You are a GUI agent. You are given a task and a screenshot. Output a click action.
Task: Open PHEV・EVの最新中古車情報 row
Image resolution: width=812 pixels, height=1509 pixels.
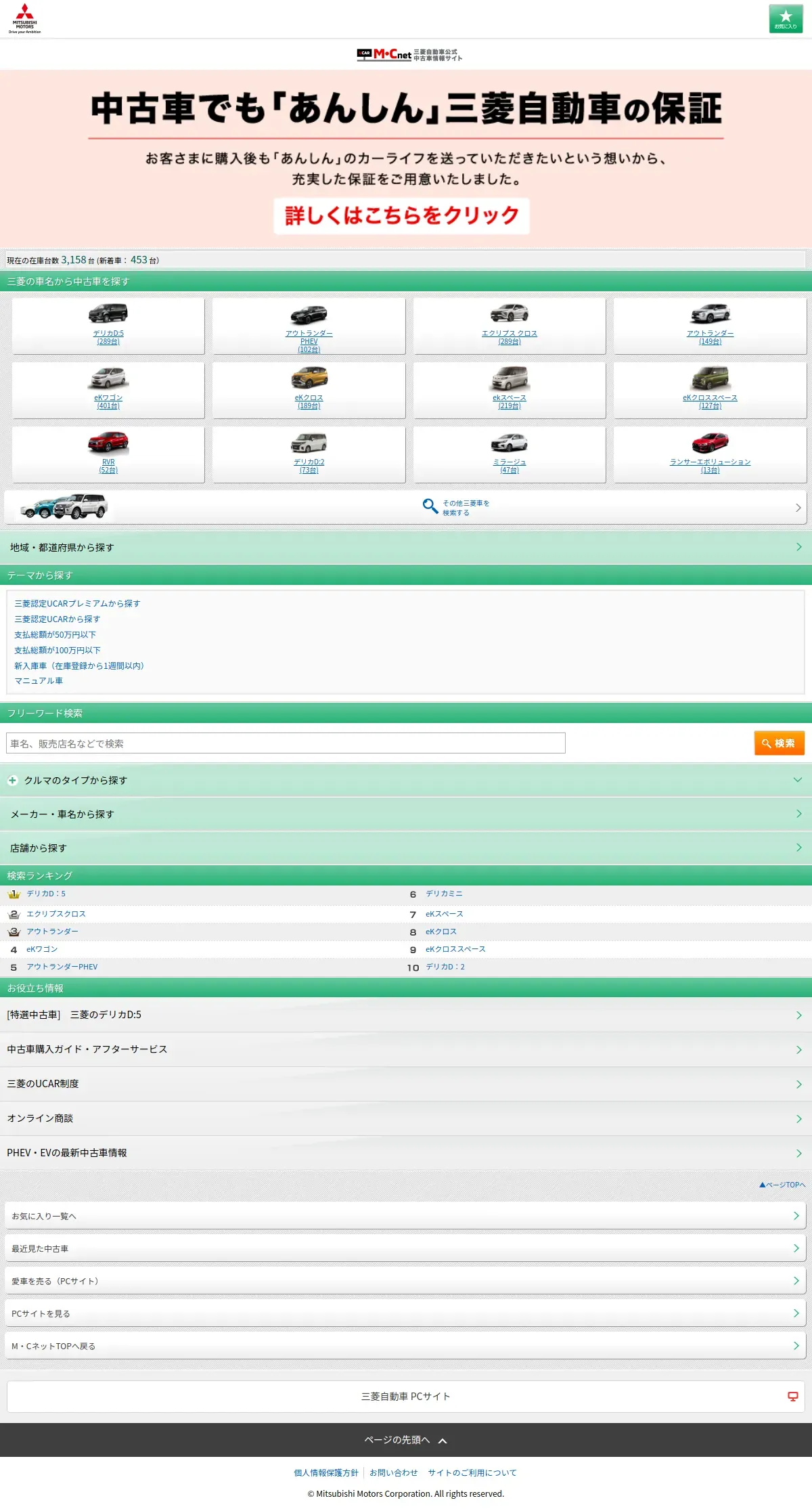point(406,1153)
